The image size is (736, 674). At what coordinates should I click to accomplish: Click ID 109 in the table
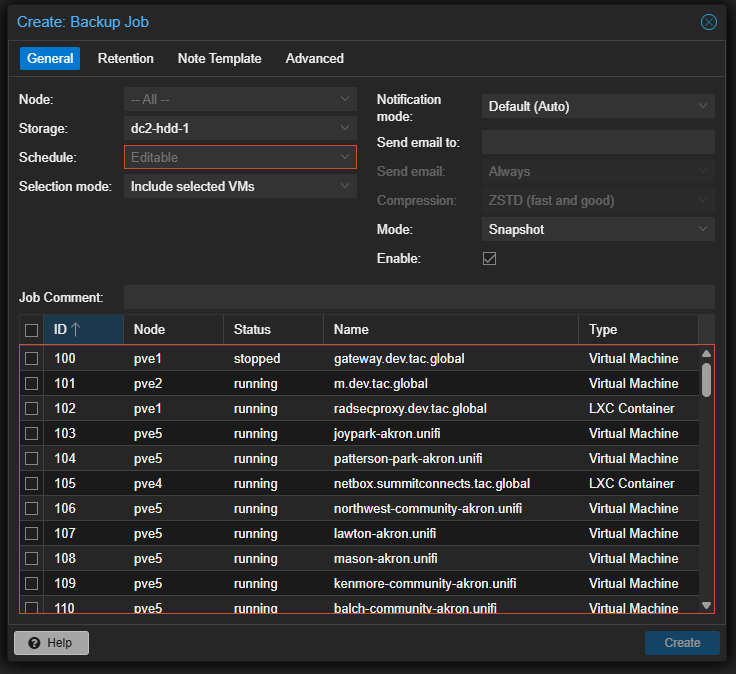pyautogui.click(x=65, y=583)
